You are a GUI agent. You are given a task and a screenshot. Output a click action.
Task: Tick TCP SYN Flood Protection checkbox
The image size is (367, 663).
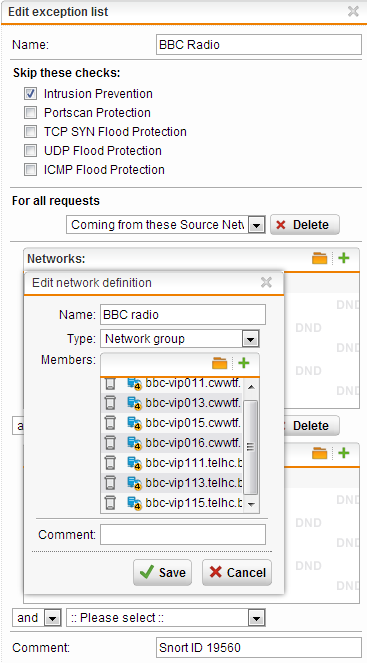coord(30,132)
